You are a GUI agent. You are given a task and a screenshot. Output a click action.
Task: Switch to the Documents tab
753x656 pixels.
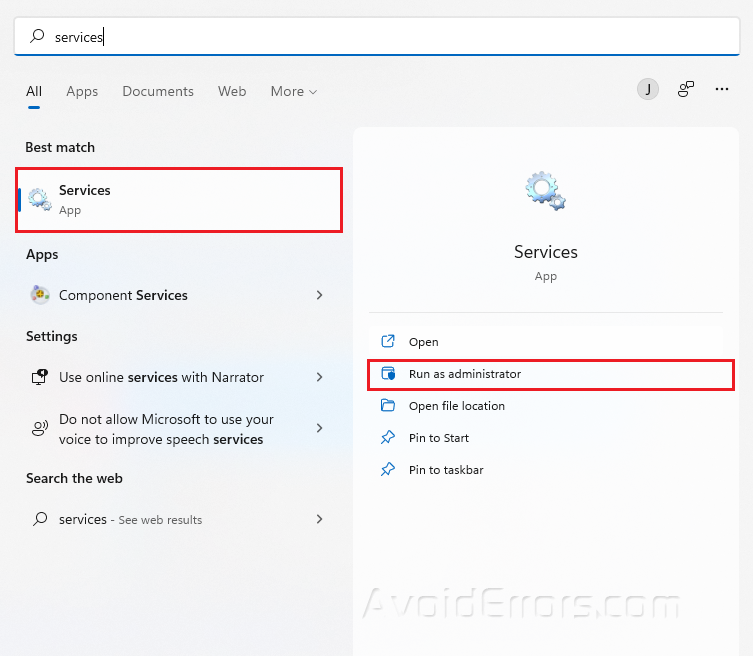(x=158, y=91)
